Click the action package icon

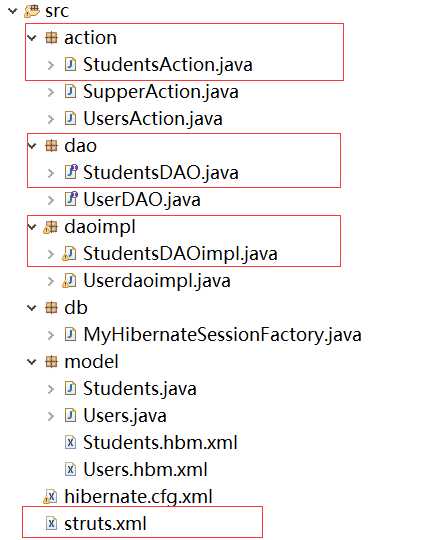[x=51, y=38]
